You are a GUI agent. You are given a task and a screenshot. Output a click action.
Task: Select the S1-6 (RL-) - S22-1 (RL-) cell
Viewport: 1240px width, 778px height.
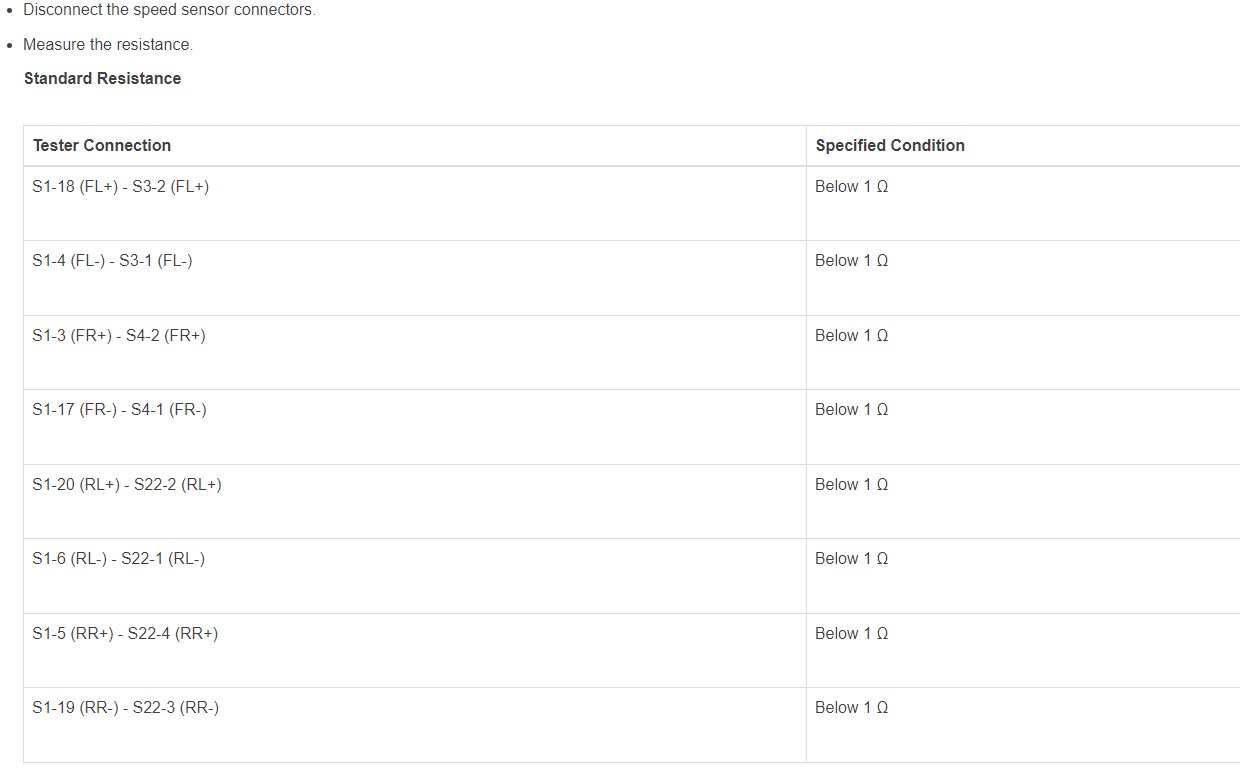pyautogui.click(x=414, y=576)
